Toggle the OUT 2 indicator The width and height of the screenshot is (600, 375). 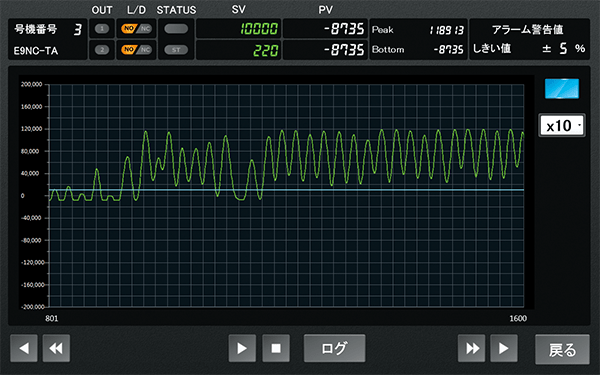(x=102, y=50)
